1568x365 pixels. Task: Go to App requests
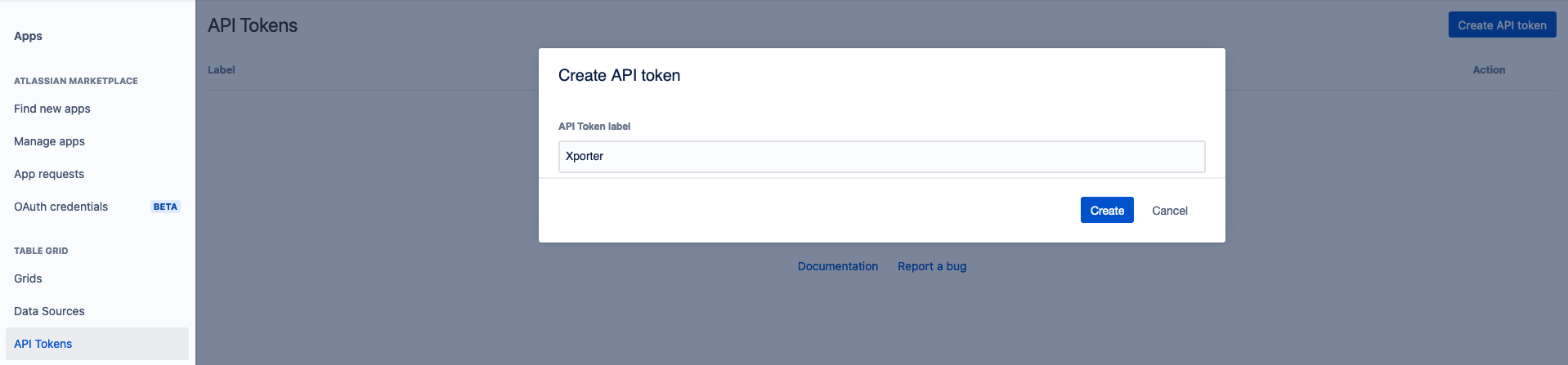(x=49, y=174)
